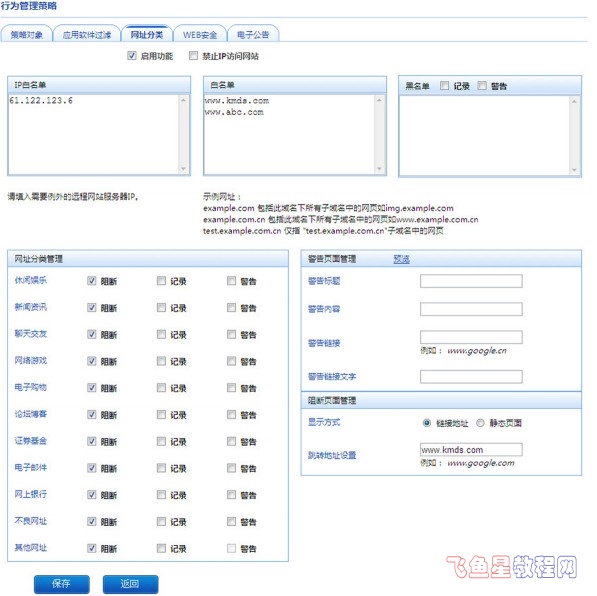Check the 黑名单 警告 checkbox
This screenshot has height=596, width=597.
tap(482, 85)
